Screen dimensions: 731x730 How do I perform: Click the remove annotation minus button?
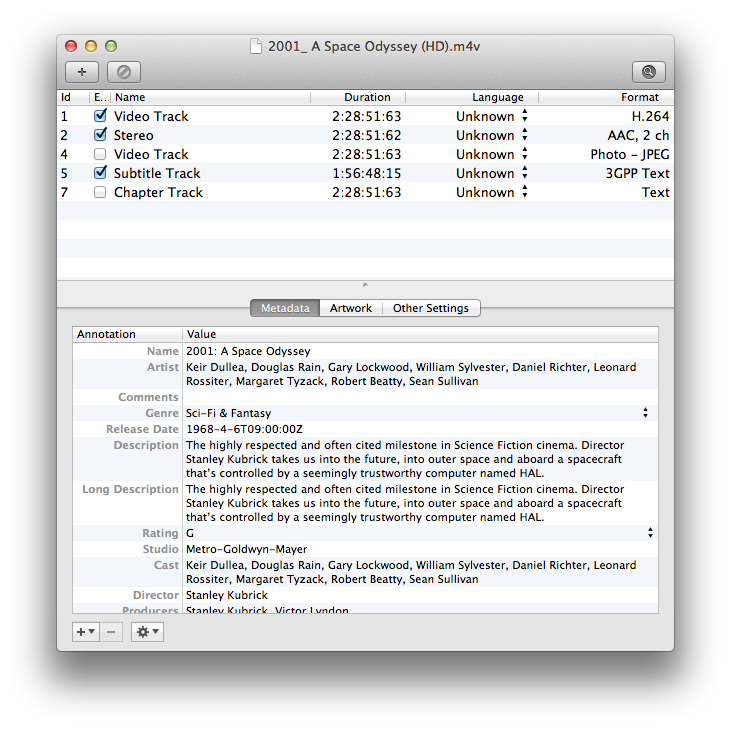coord(111,632)
